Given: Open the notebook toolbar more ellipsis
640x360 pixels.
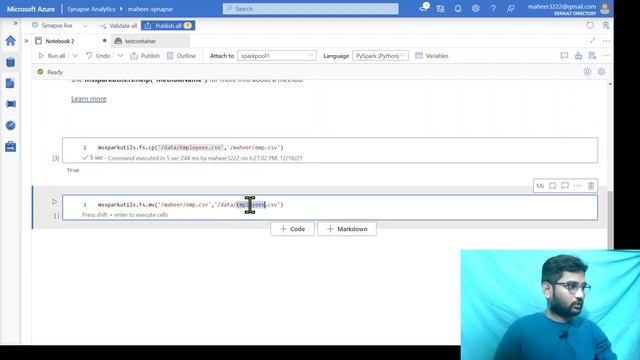Looking at the screenshot, I should [606, 56].
